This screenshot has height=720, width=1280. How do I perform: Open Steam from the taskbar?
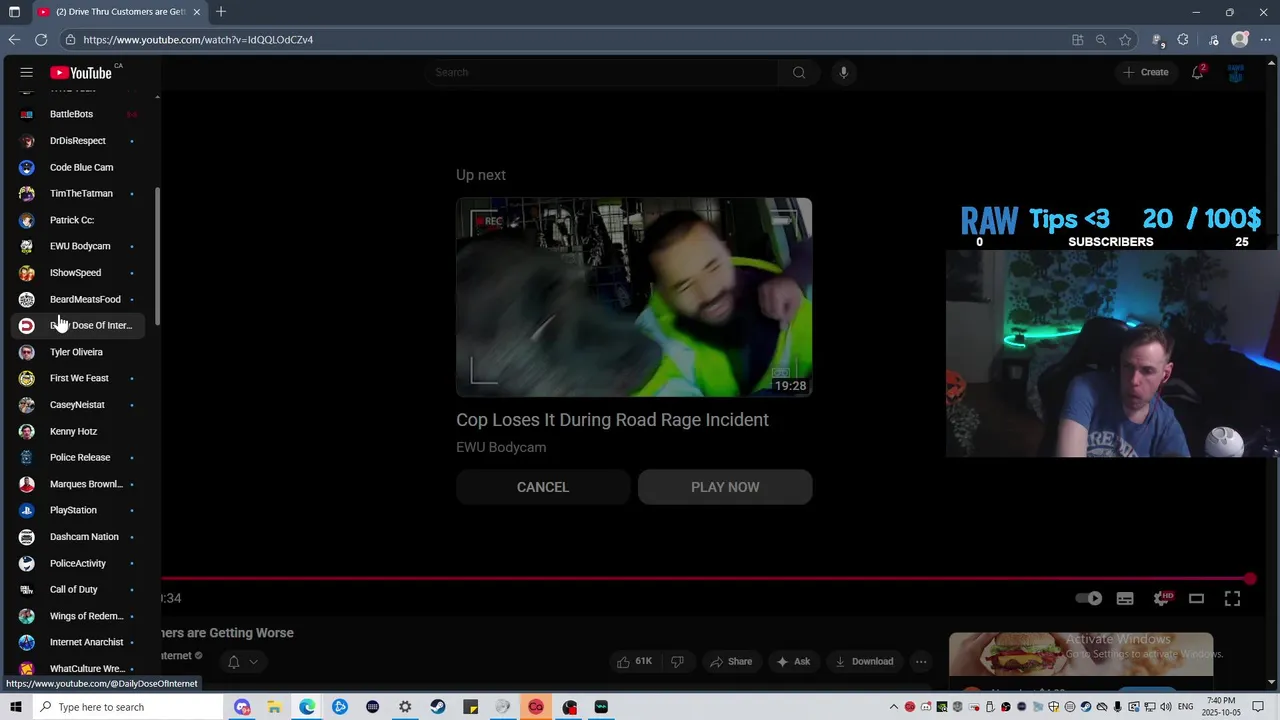click(438, 707)
